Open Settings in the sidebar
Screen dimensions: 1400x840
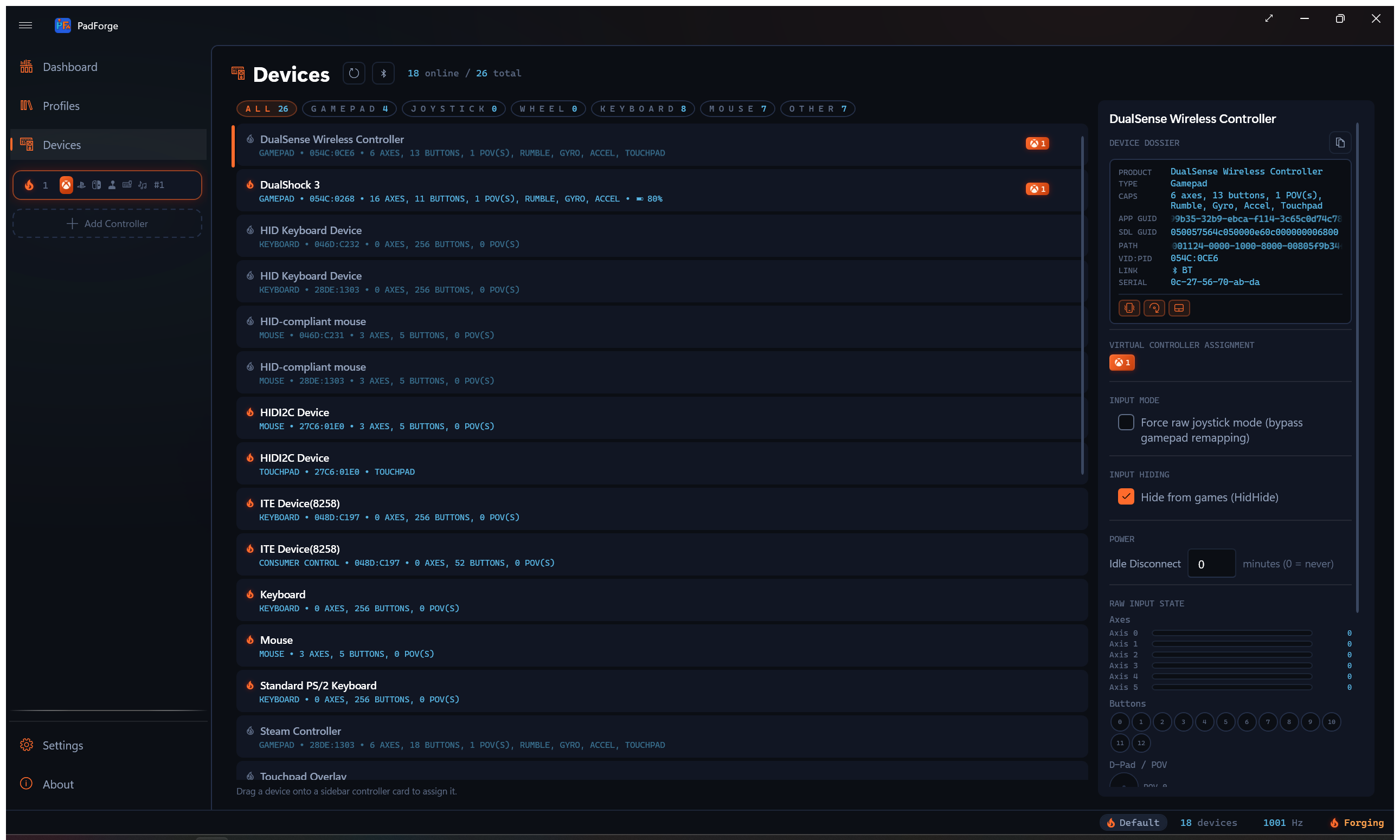point(108,745)
